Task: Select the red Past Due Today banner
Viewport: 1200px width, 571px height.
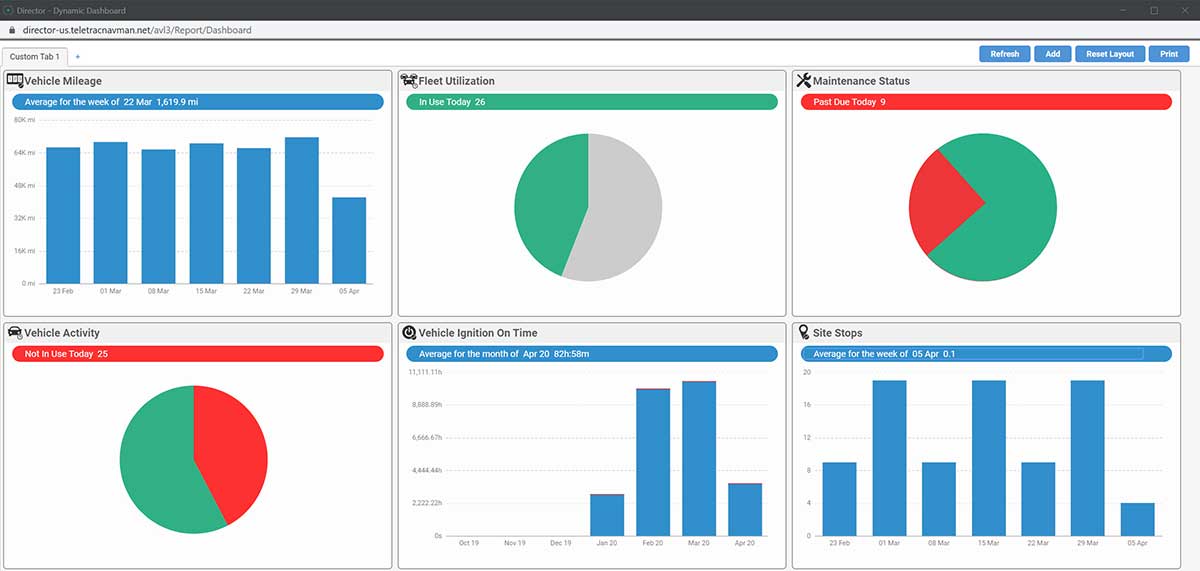Action: 985,102
